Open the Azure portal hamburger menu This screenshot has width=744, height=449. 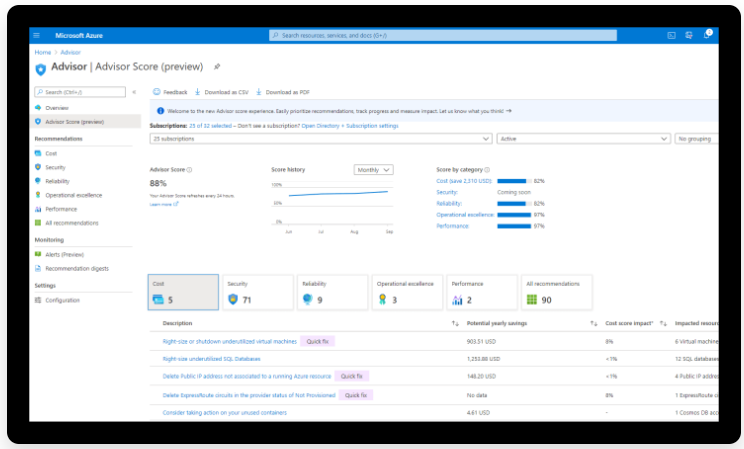pos(38,35)
